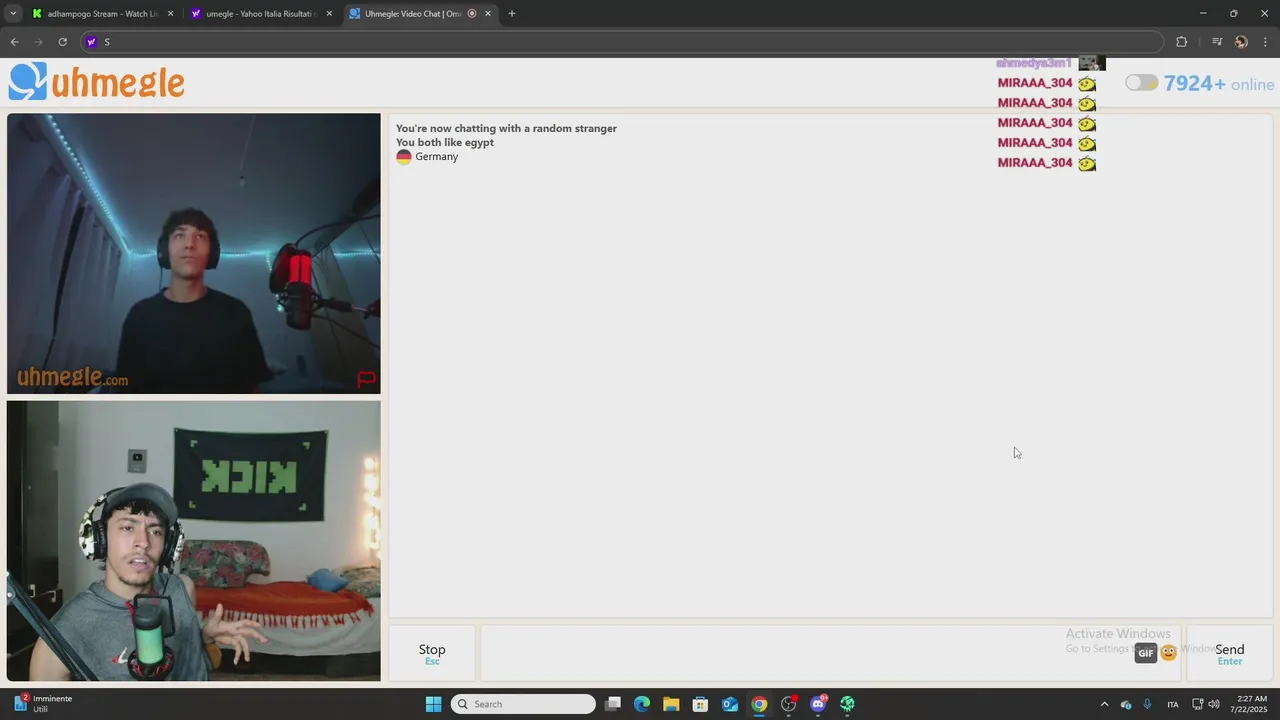Launch Microsoft Edge from taskbar
The height and width of the screenshot is (720, 1280).
tap(642, 704)
